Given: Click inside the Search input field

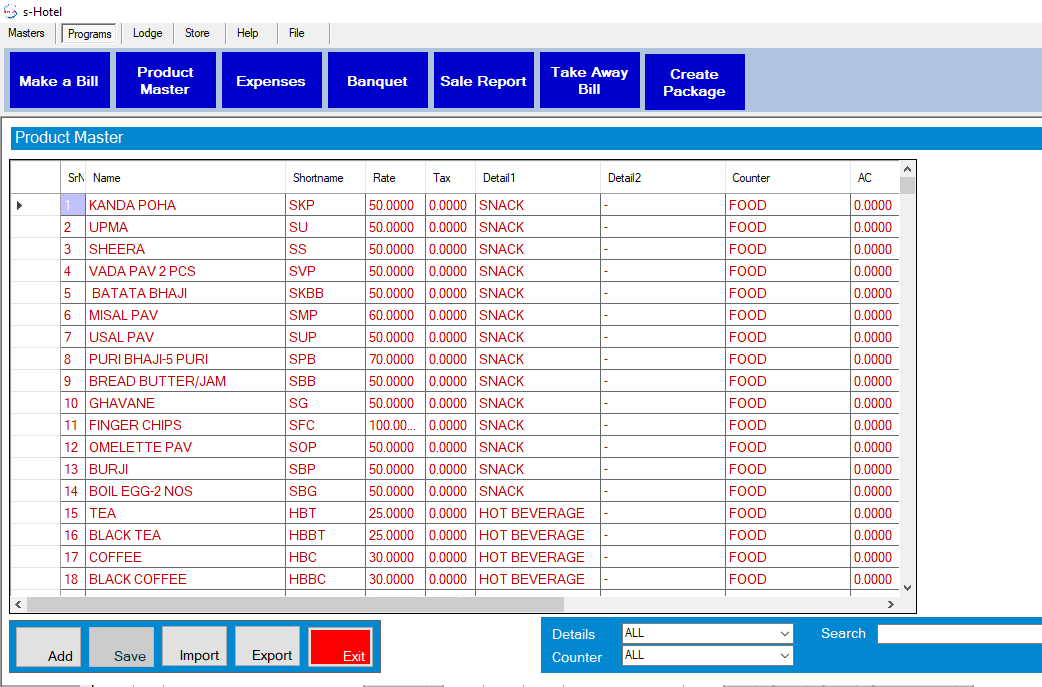Looking at the screenshot, I should (x=958, y=634).
